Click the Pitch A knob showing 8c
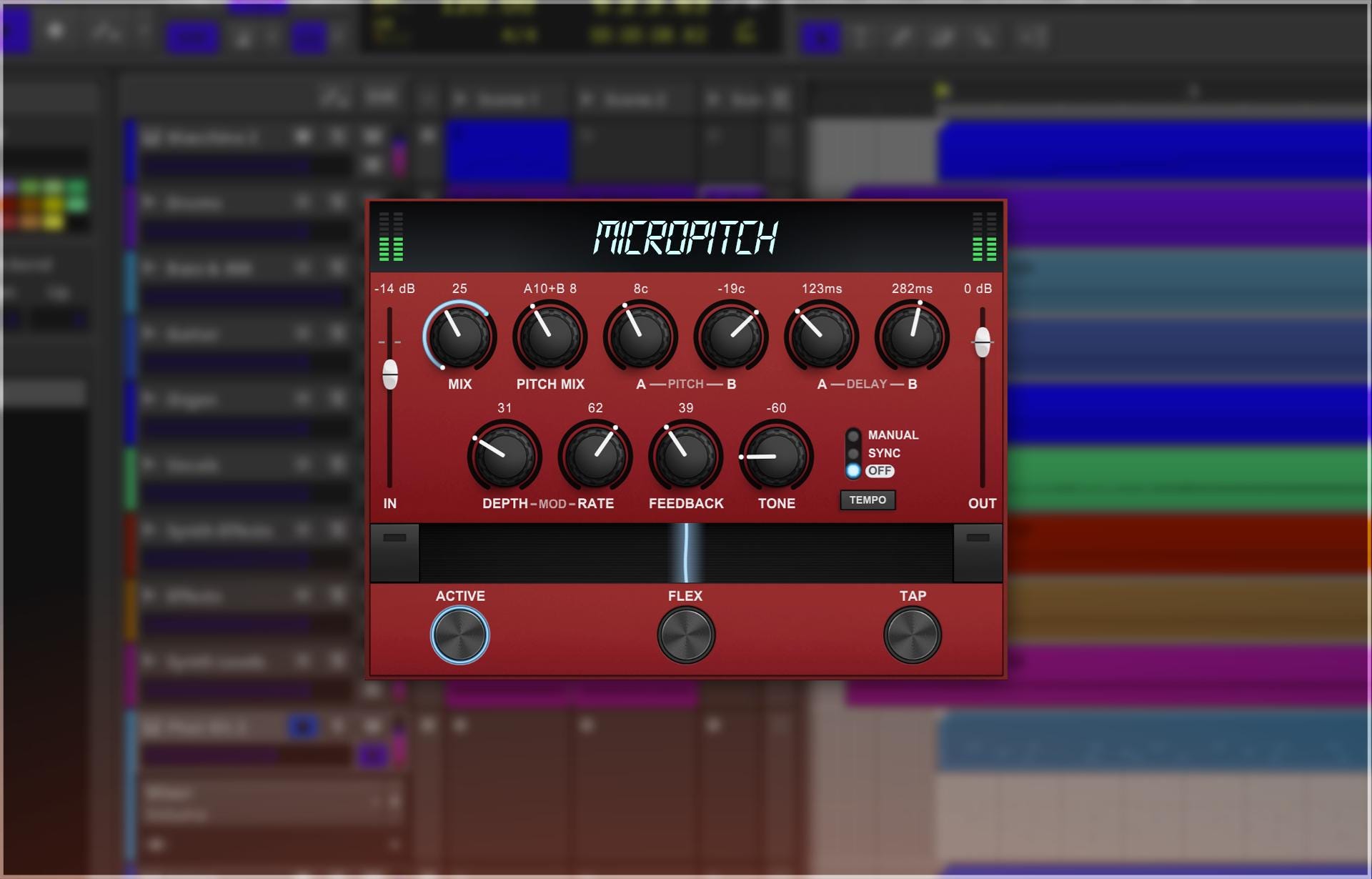 (640, 336)
